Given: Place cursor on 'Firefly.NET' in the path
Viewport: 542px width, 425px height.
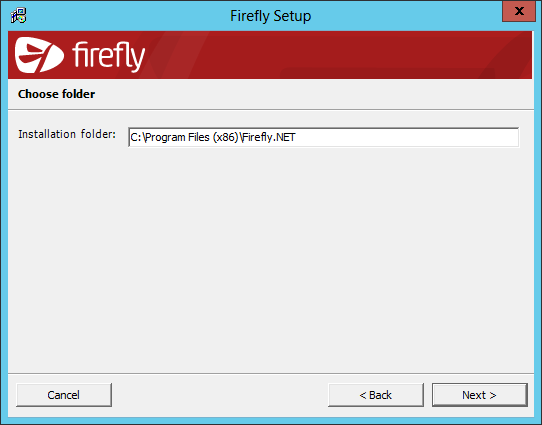Looking at the screenshot, I should click(x=269, y=138).
